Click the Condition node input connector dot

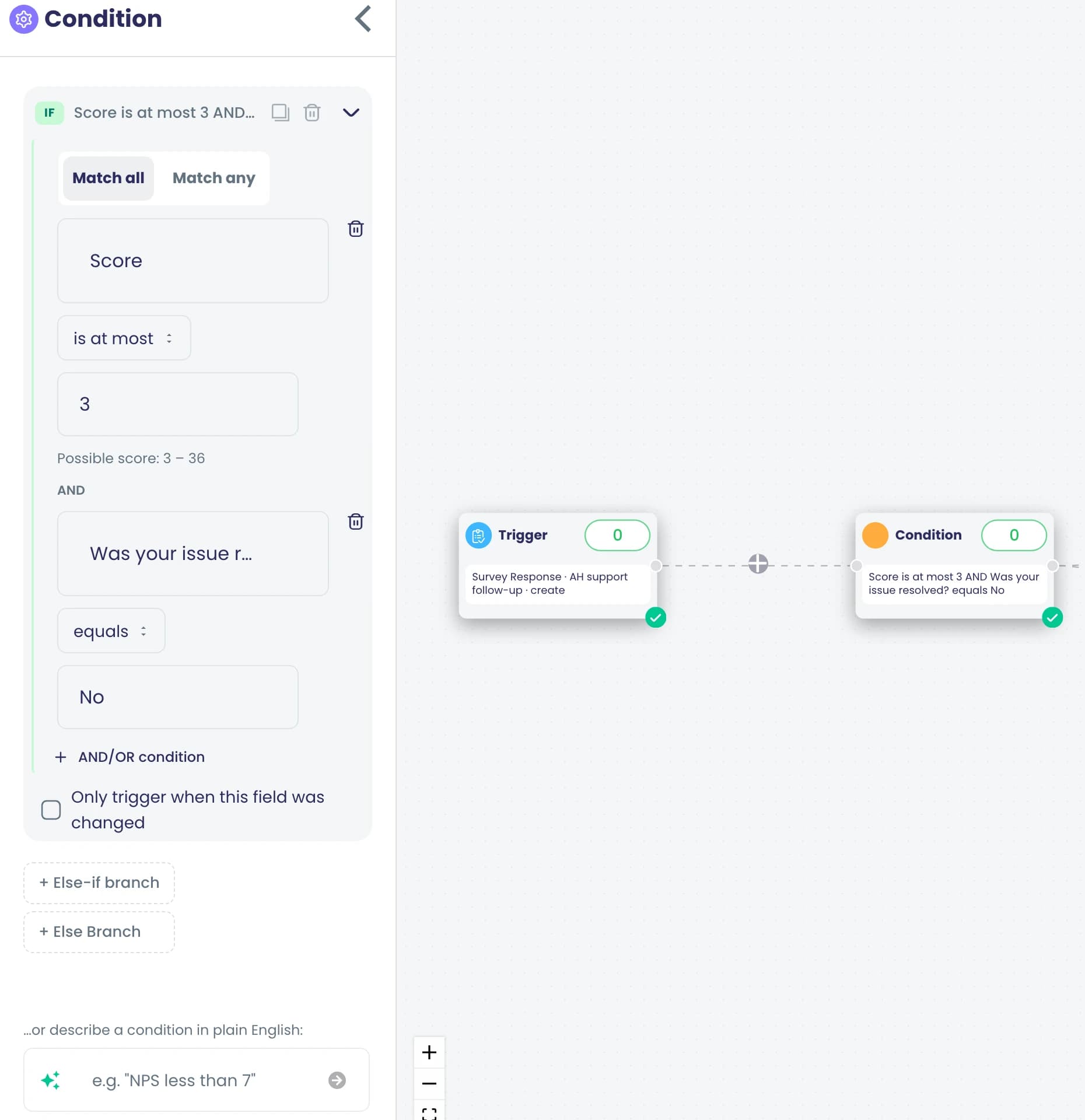point(856,565)
